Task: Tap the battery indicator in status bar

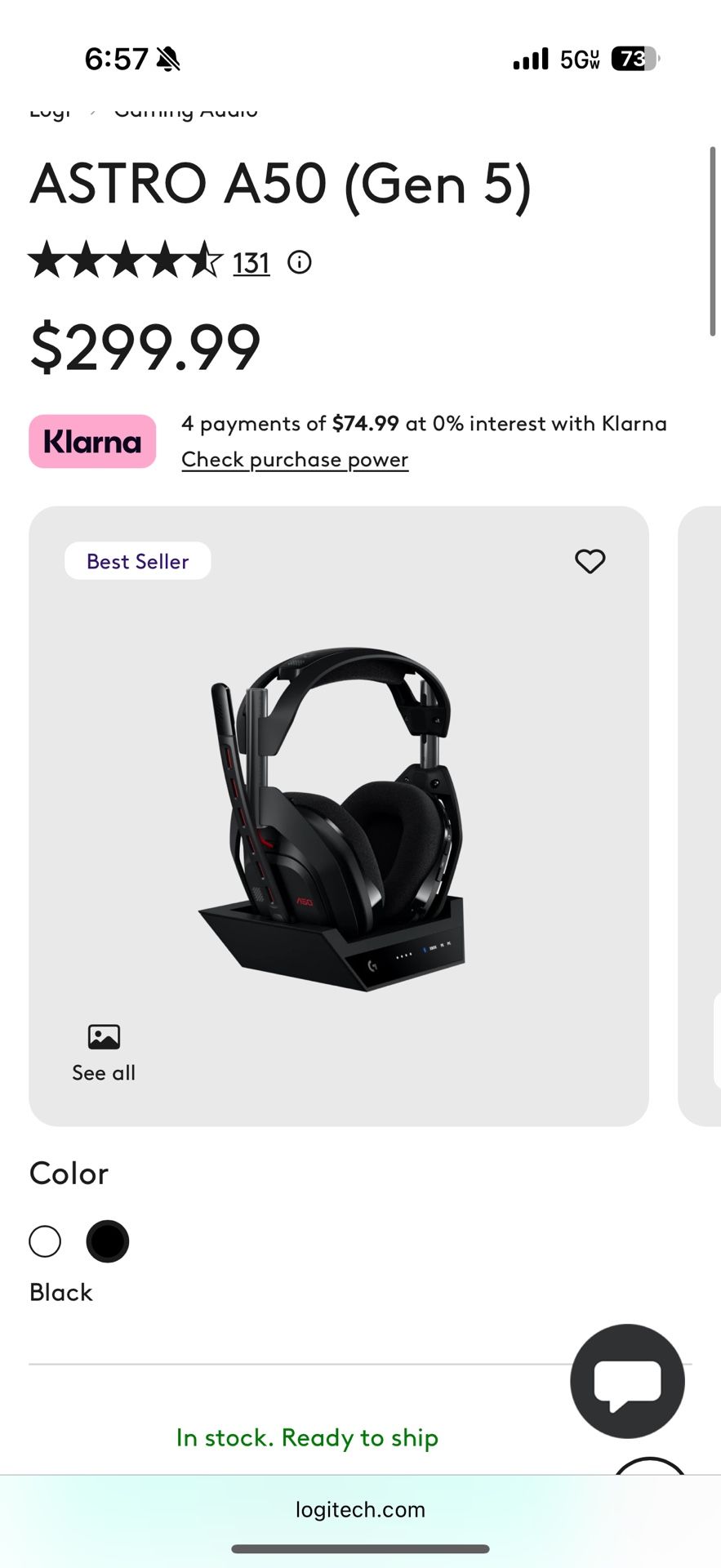Action: tap(635, 59)
